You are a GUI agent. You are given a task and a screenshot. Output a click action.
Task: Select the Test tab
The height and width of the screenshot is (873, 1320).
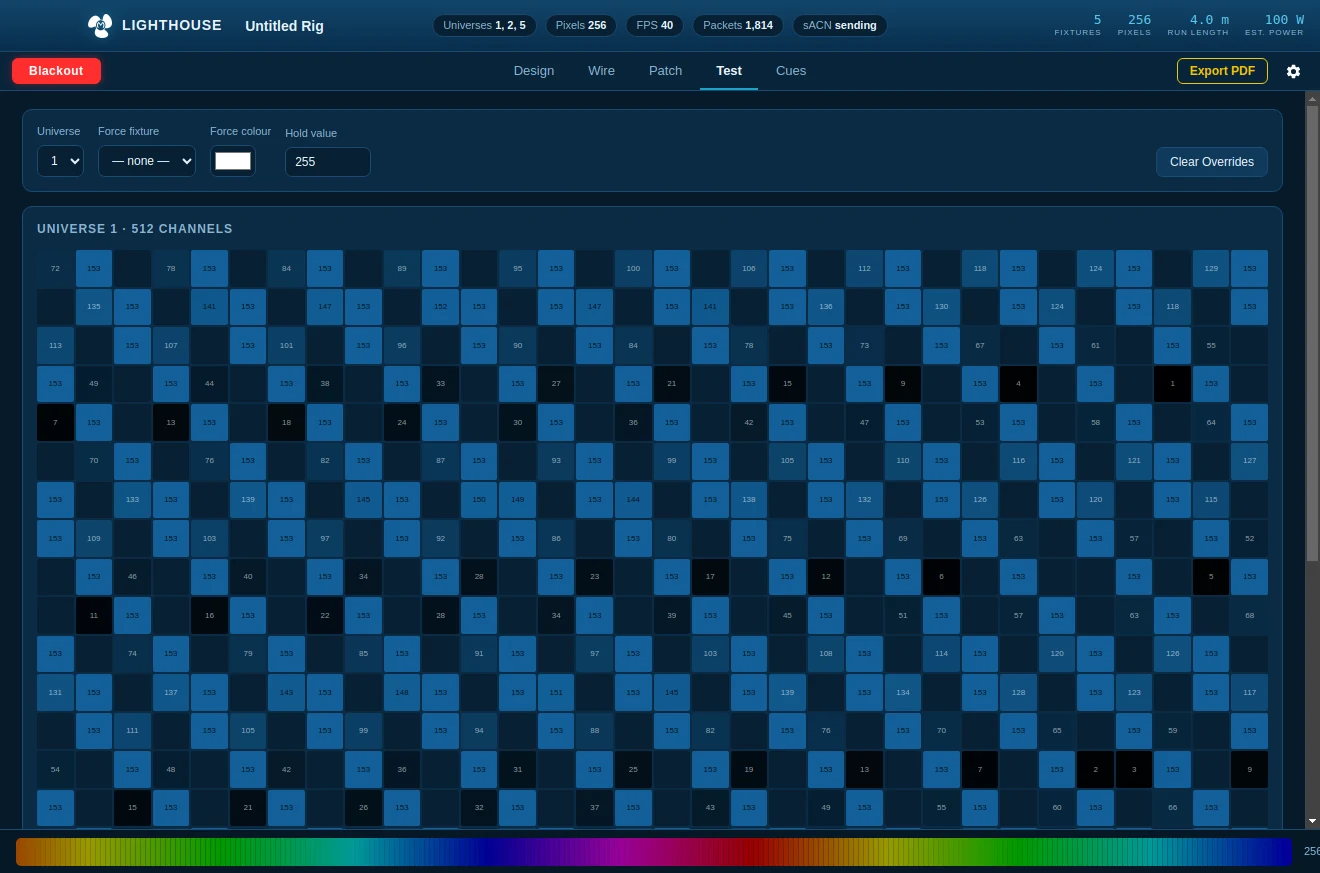(729, 71)
